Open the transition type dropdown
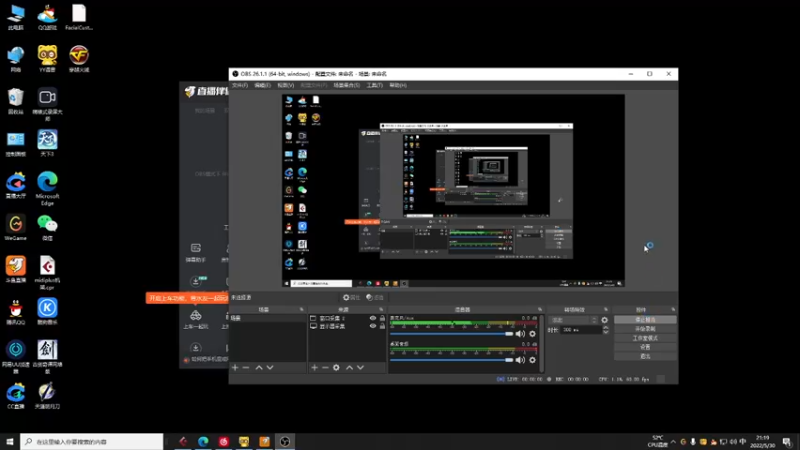Image resolution: width=800 pixels, height=450 pixels. click(x=573, y=320)
